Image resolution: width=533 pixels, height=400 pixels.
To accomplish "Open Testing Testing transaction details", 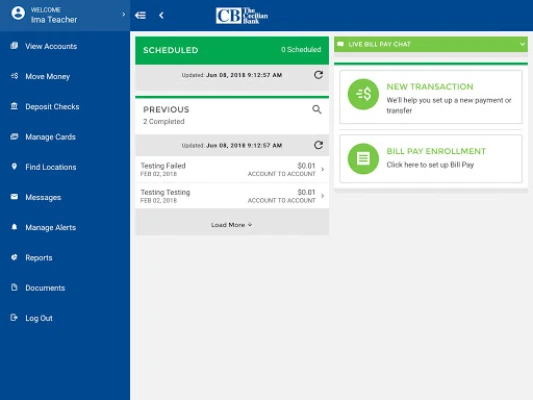I will coord(232,196).
